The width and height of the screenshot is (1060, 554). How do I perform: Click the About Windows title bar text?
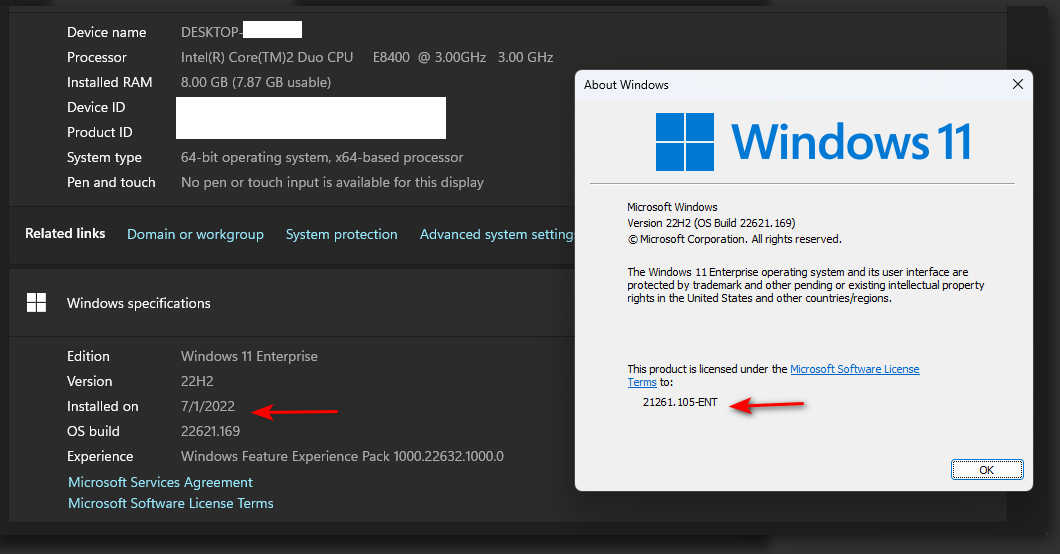(626, 84)
